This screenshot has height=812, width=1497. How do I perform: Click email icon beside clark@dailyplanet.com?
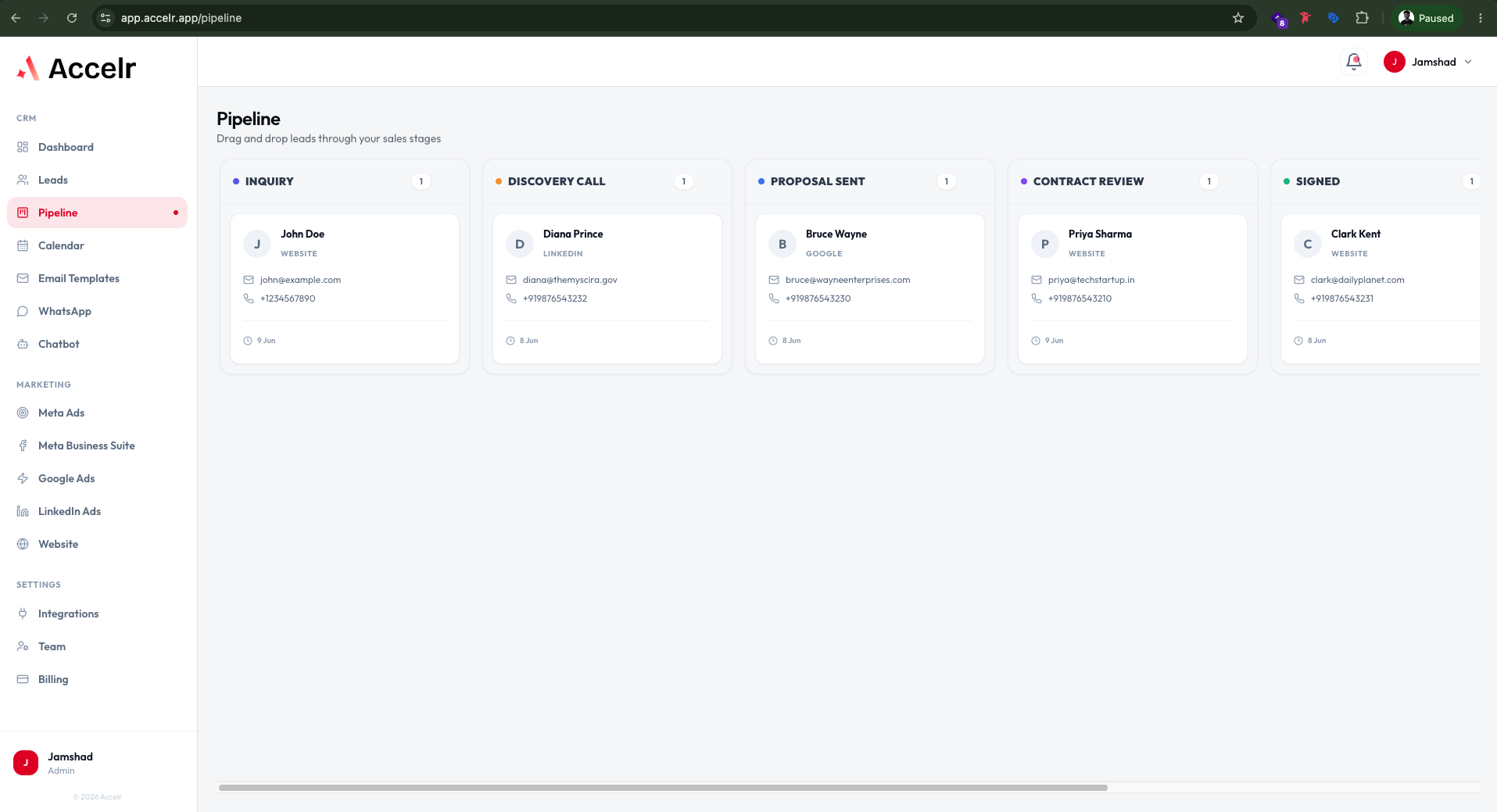pos(1299,280)
